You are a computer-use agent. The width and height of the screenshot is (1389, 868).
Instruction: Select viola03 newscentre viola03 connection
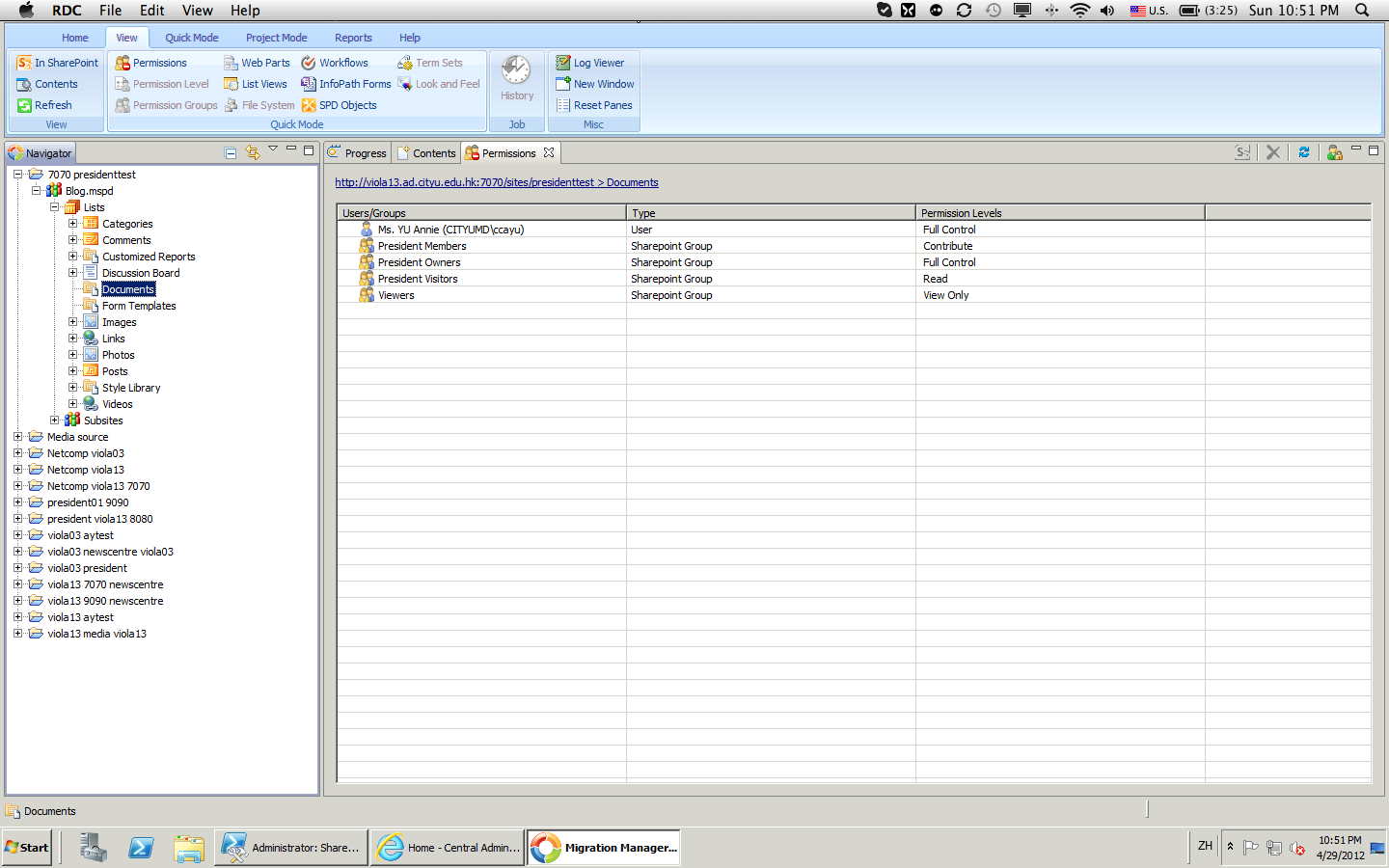pyautogui.click(x=110, y=552)
